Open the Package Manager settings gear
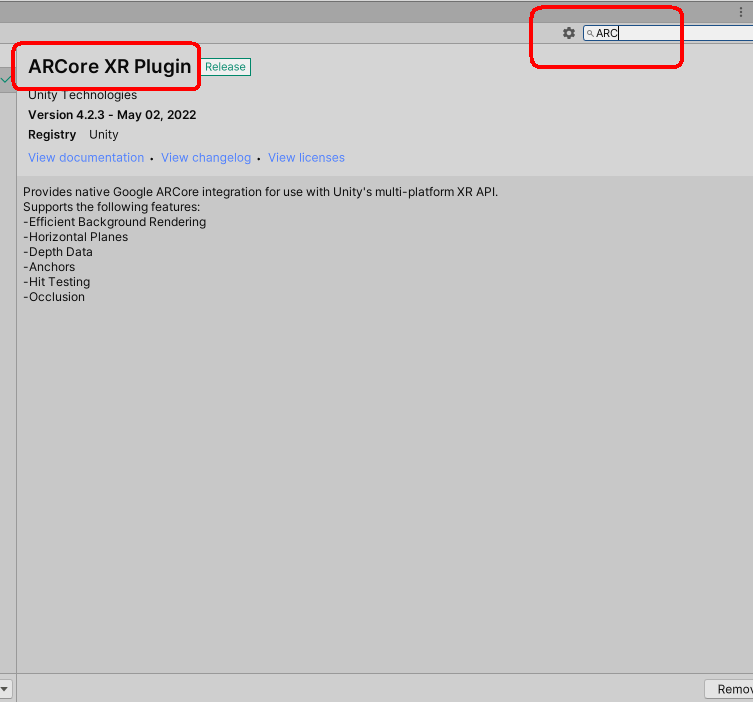Image resolution: width=753 pixels, height=702 pixels. point(569,33)
